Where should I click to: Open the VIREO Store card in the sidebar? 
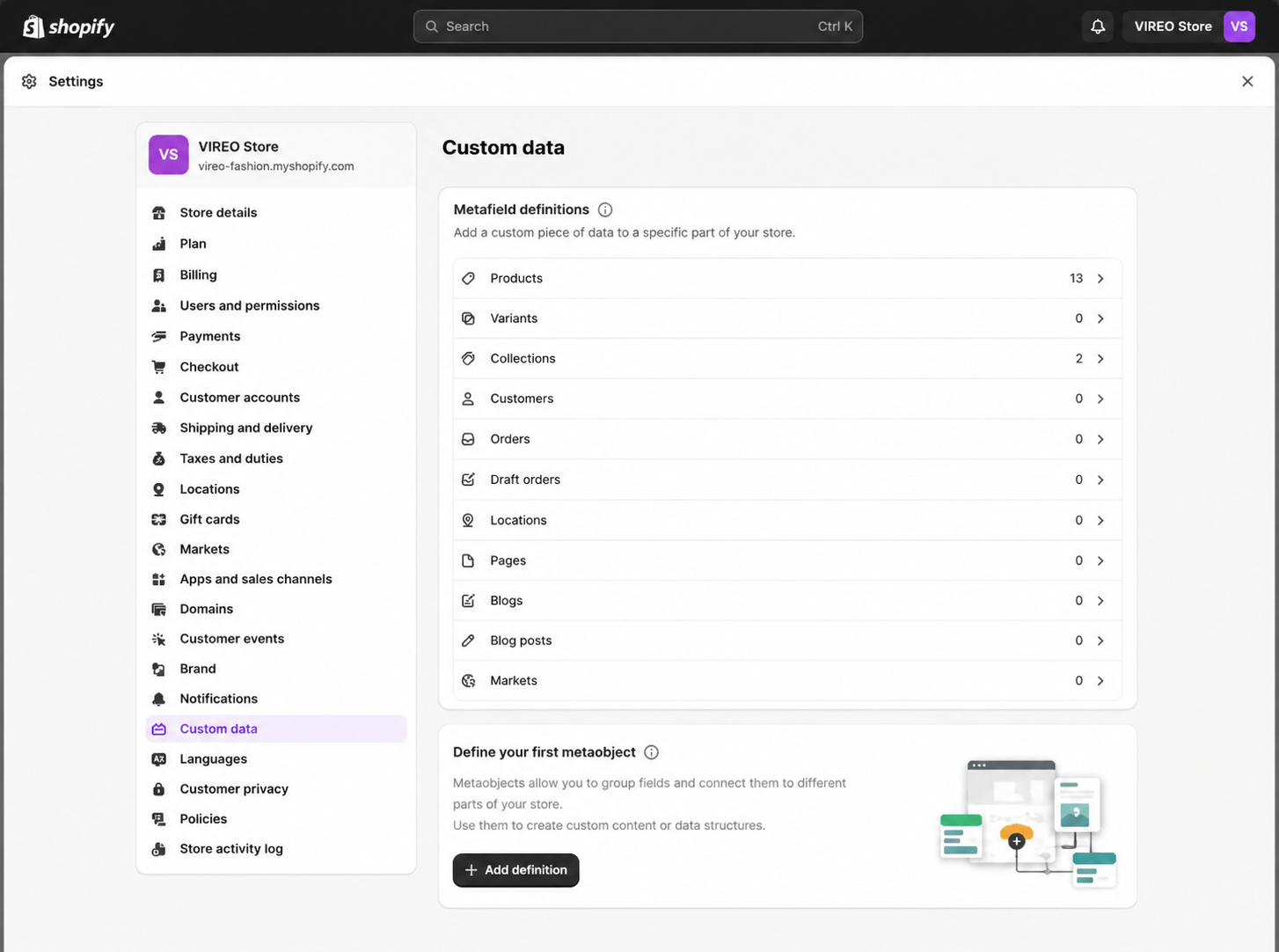tap(276, 155)
